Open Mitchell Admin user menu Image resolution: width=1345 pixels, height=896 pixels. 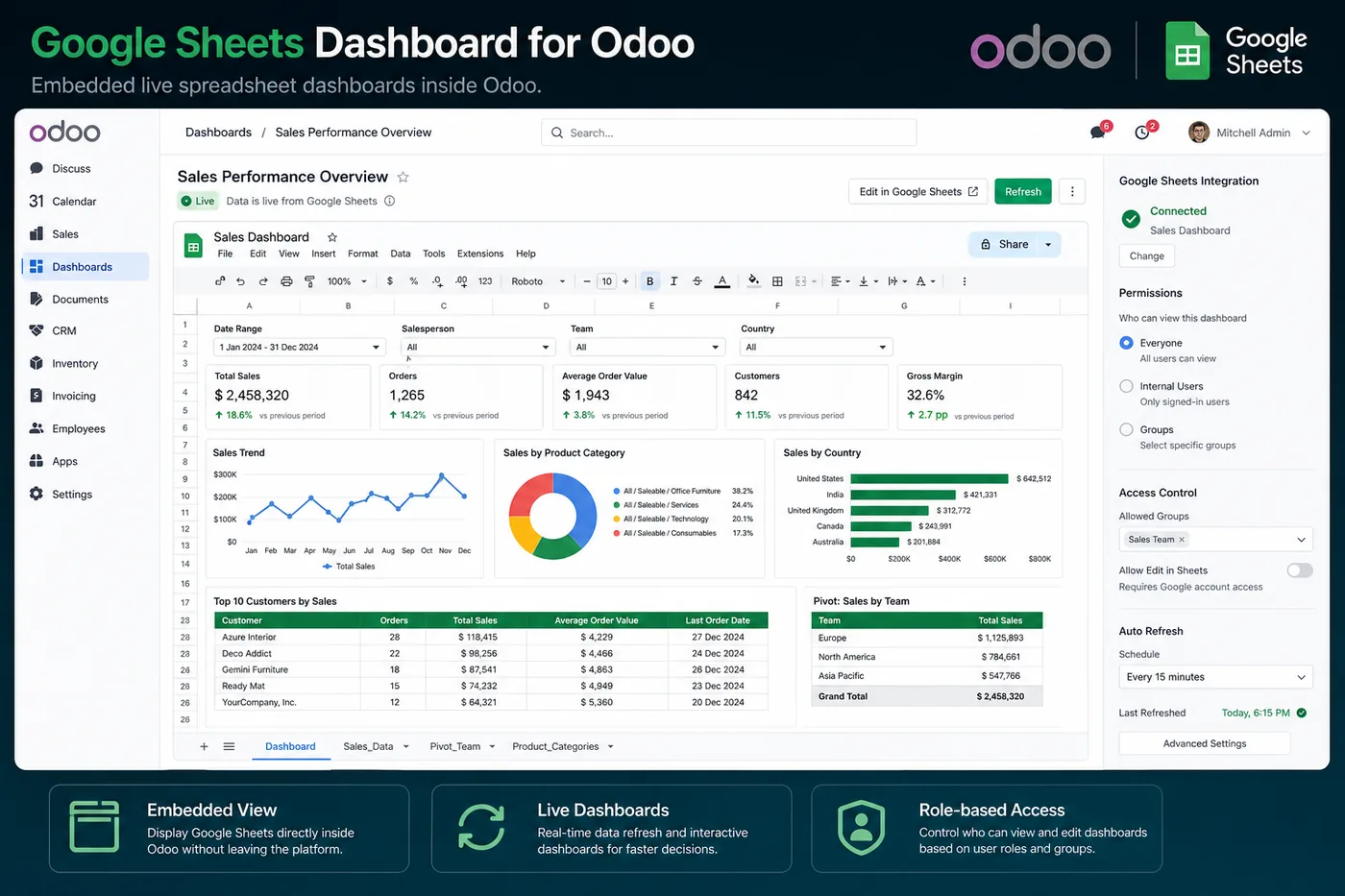click(x=1250, y=133)
